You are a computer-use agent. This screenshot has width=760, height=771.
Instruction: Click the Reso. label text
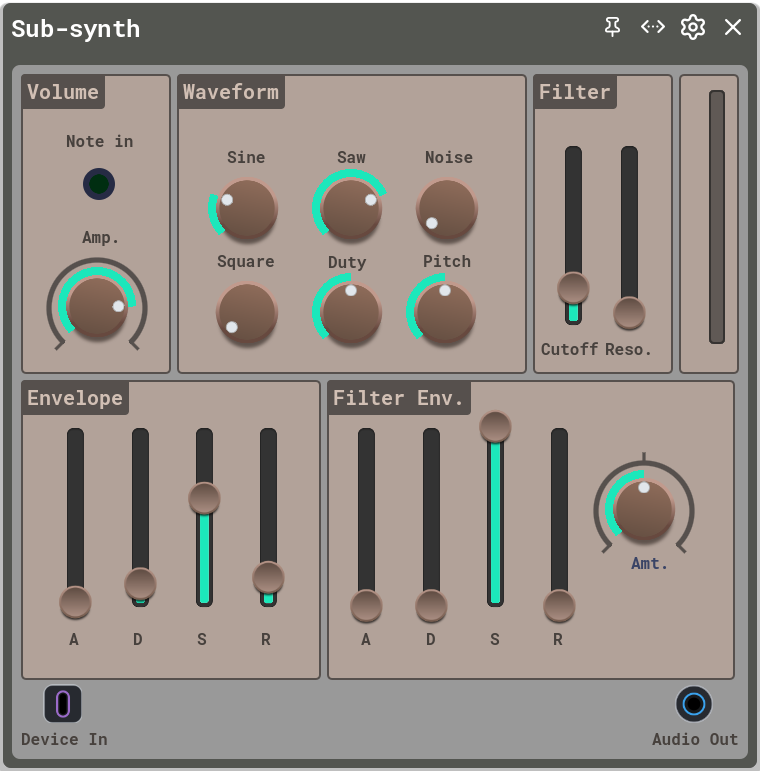coord(628,349)
